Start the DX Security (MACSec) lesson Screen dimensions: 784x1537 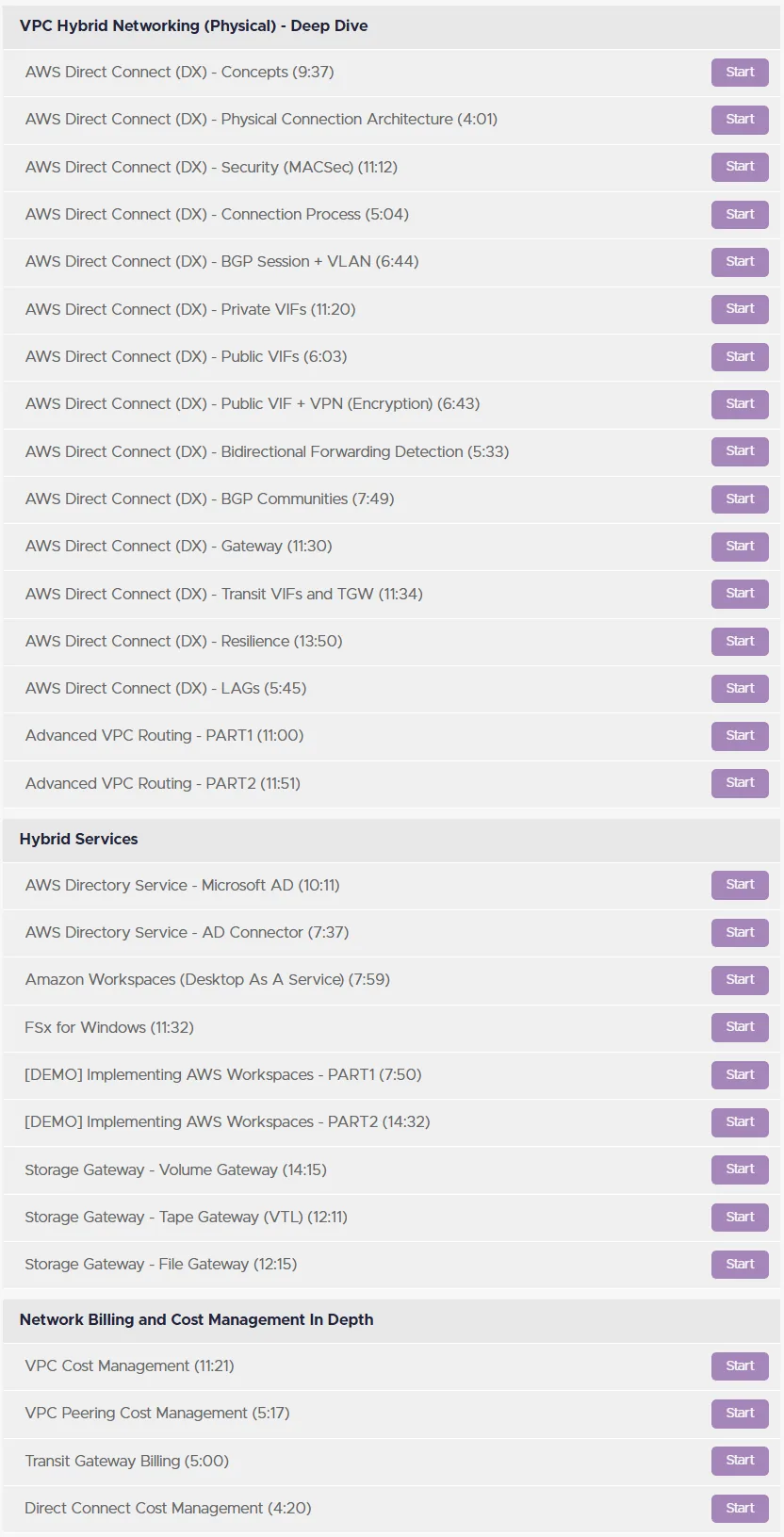pyautogui.click(x=740, y=167)
